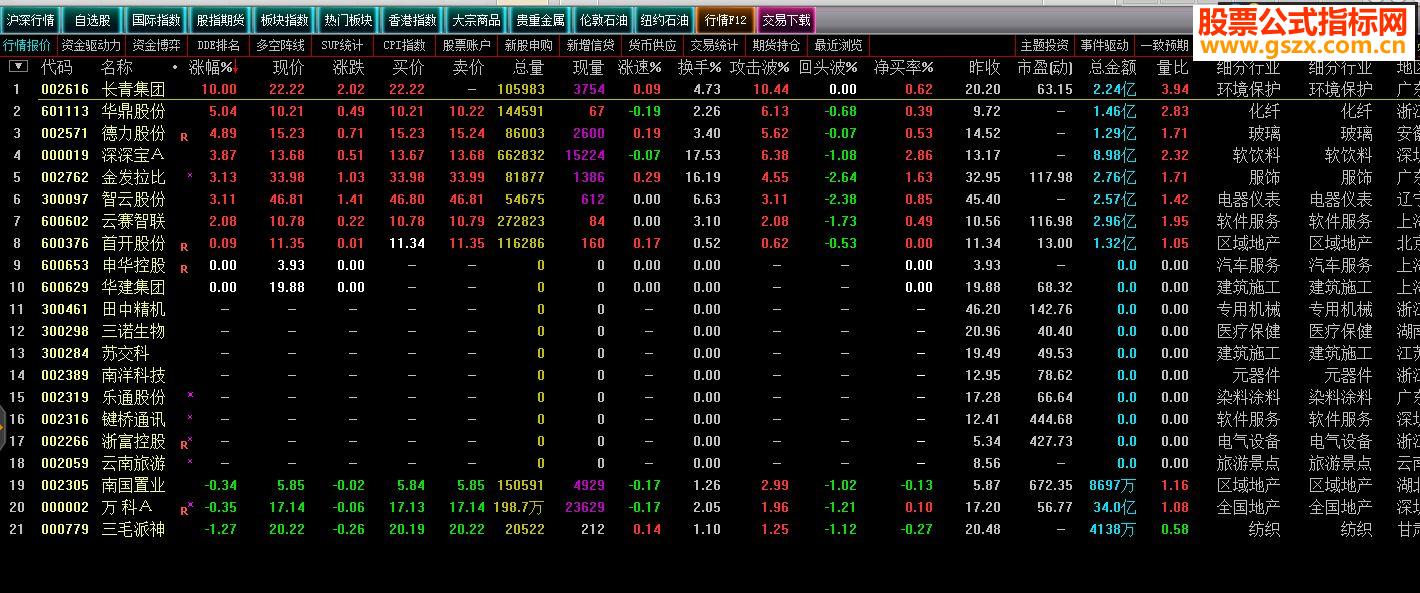This screenshot has width=1420, height=593.
Task: Select stock code 600602
Action: [x=65, y=221]
